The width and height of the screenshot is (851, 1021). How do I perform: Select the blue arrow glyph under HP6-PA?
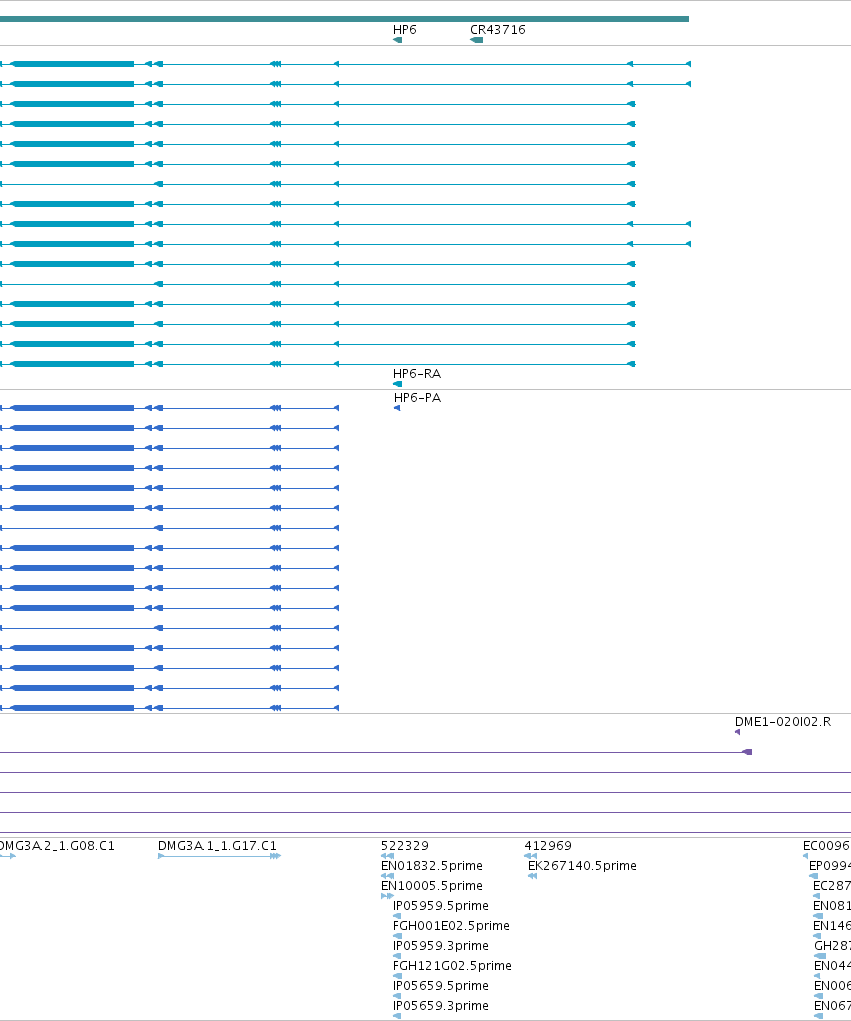pos(397,408)
